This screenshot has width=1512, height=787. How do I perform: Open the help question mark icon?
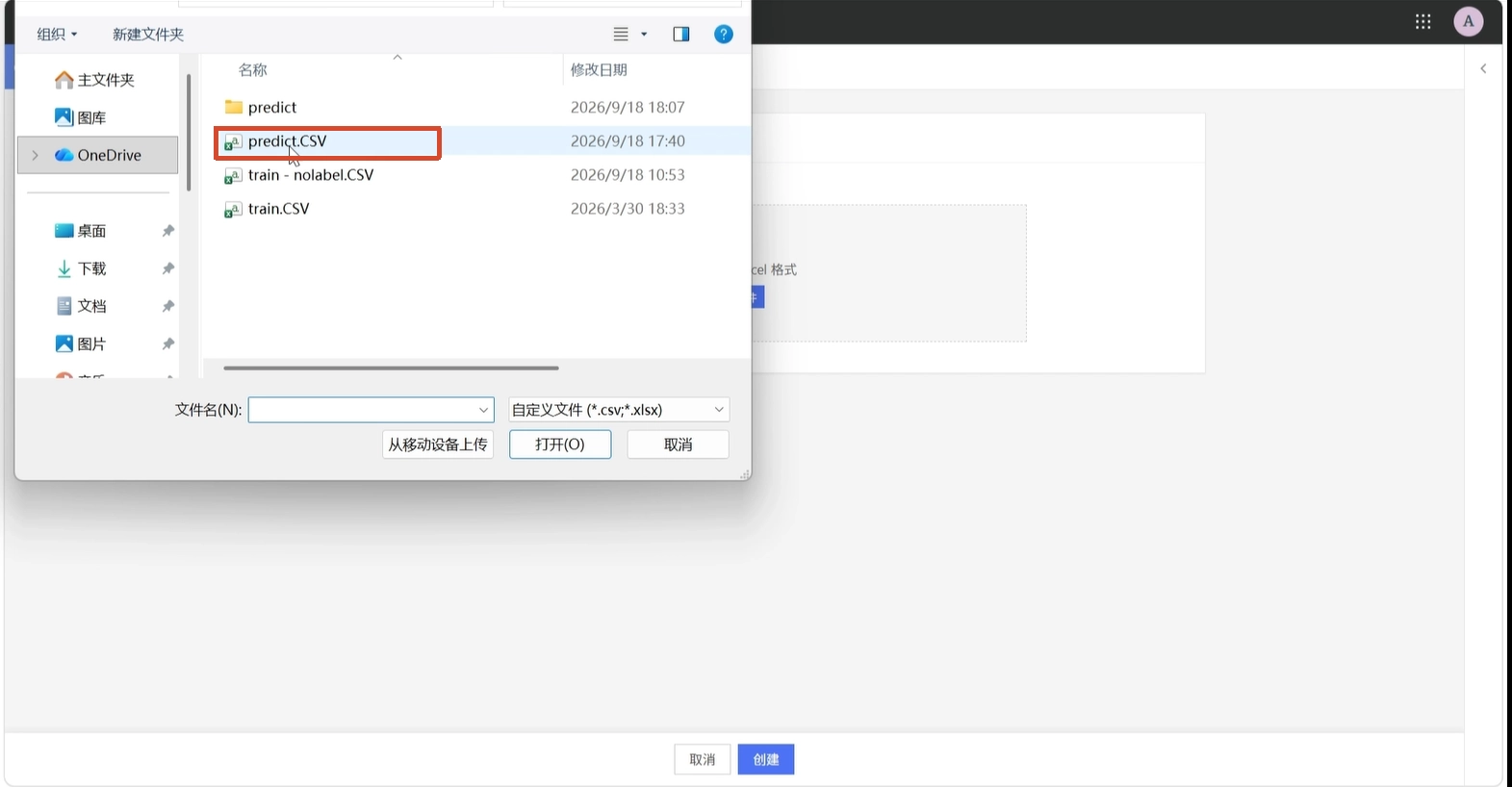click(724, 35)
